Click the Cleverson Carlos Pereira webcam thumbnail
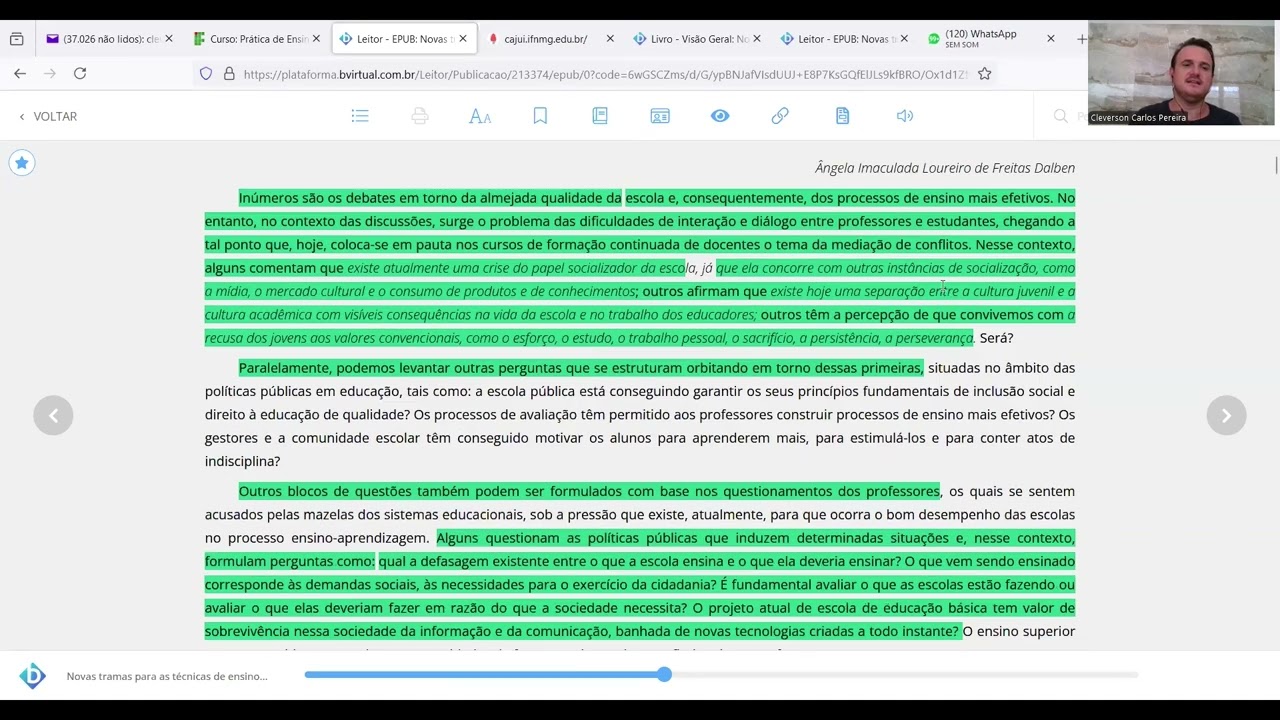Image resolution: width=1280 pixels, height=720 pixels. pos(1180,73)
